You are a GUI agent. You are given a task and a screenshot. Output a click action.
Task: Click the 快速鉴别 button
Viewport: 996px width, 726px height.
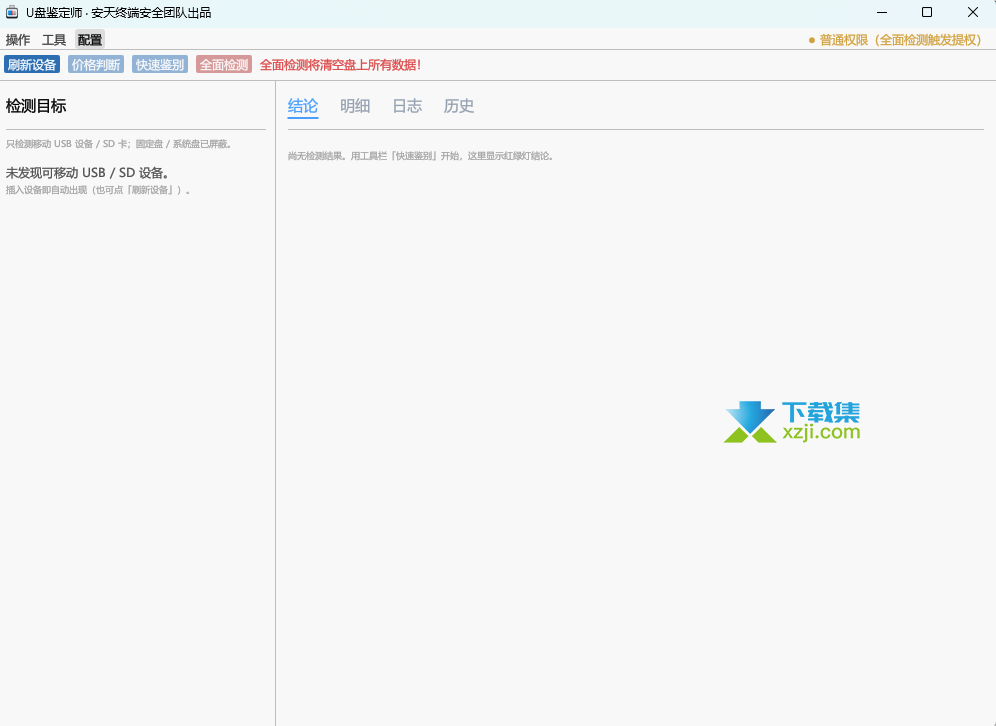(x=160, y=65)
